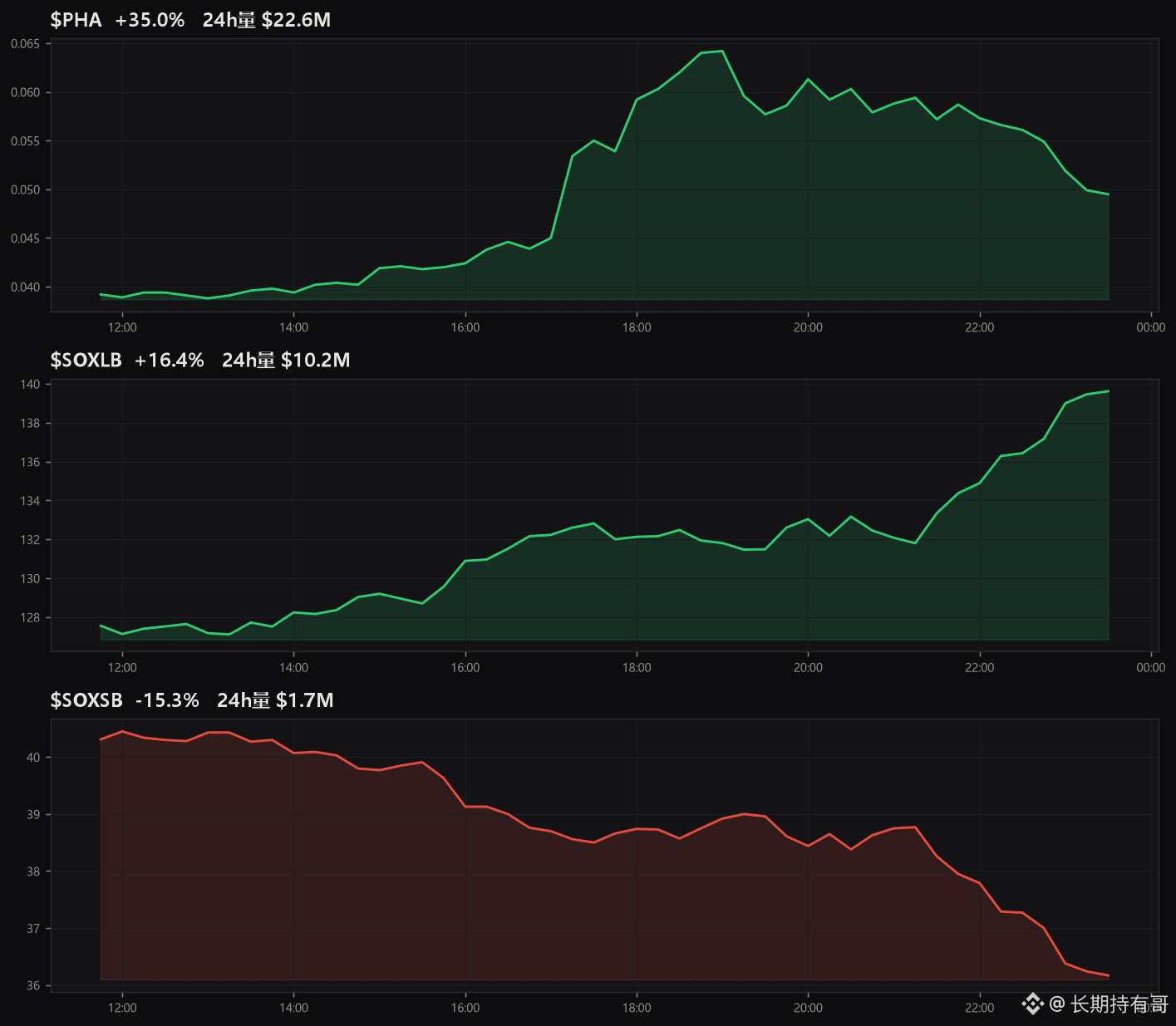Click the SOXLB line endpoint near 140
The height and width of the screenshot is (1026, 1176).
click(x=1109, y=390)
